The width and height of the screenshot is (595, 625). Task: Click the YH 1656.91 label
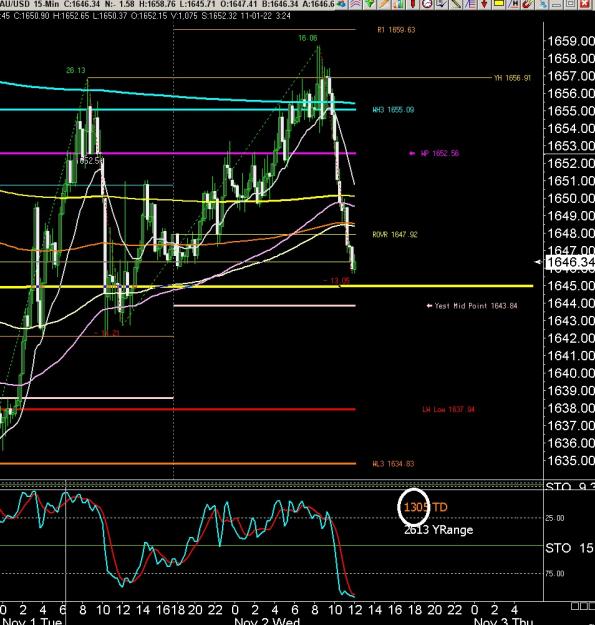(512, 78)
